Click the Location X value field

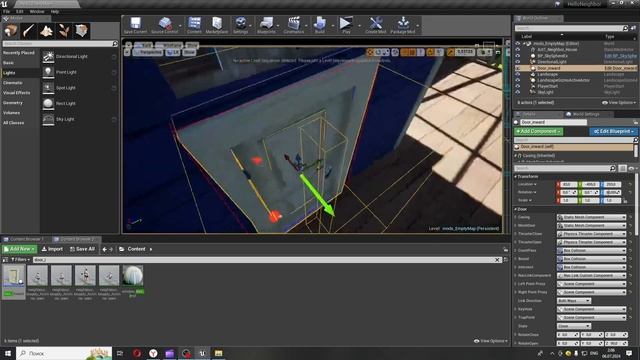point(568,184)
